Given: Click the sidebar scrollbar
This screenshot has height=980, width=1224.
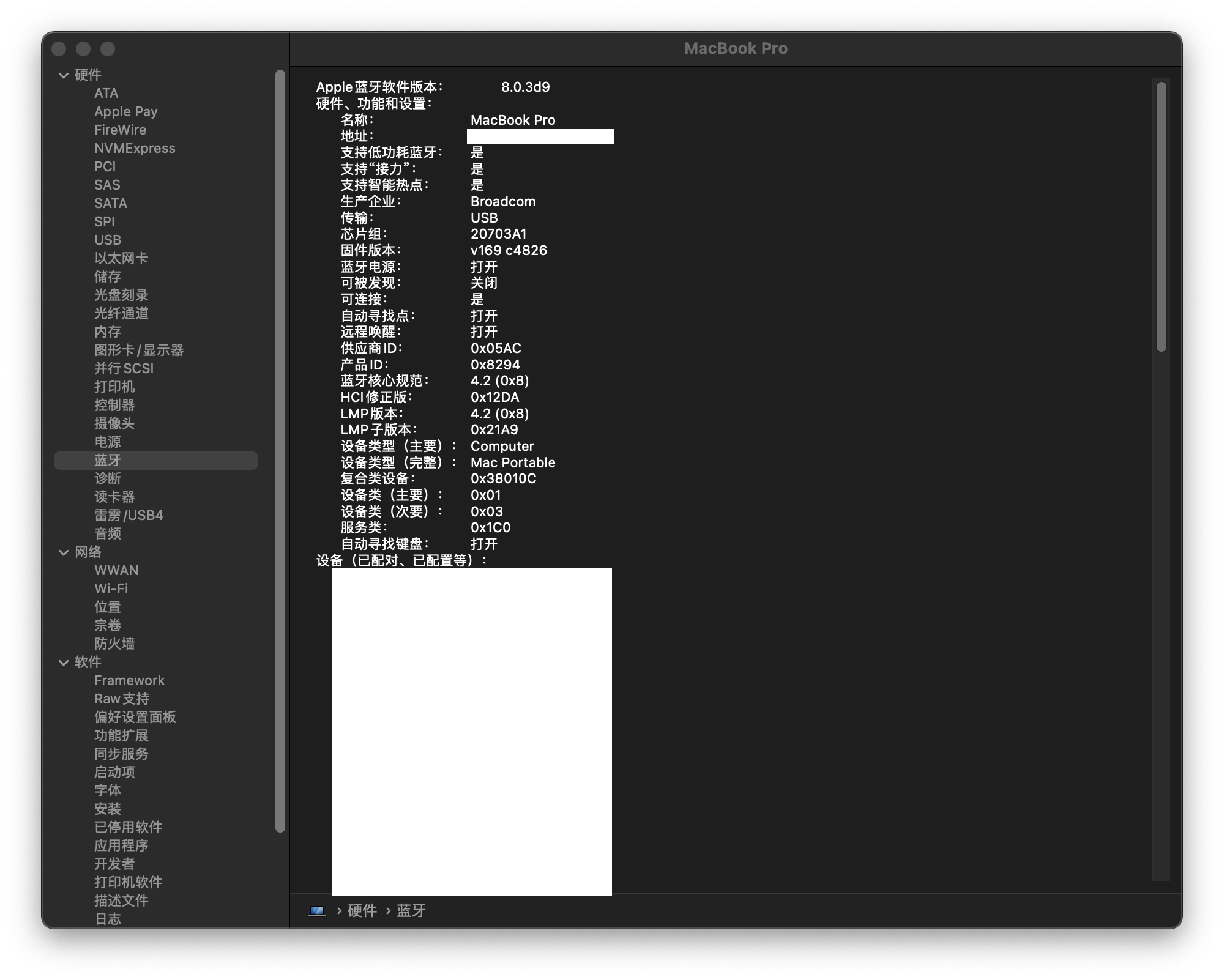Looking at the screenshot, I should (280, 451).
